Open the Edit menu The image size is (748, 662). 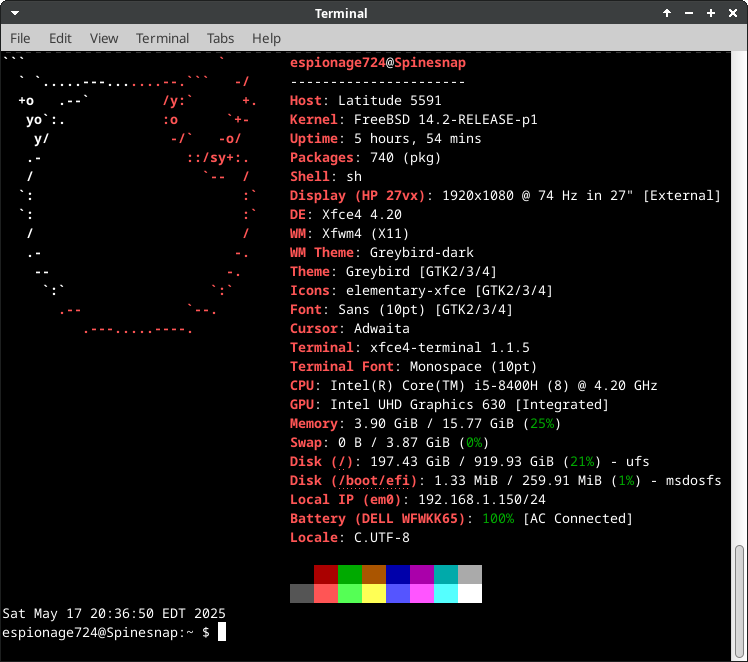tap(60, 38)
